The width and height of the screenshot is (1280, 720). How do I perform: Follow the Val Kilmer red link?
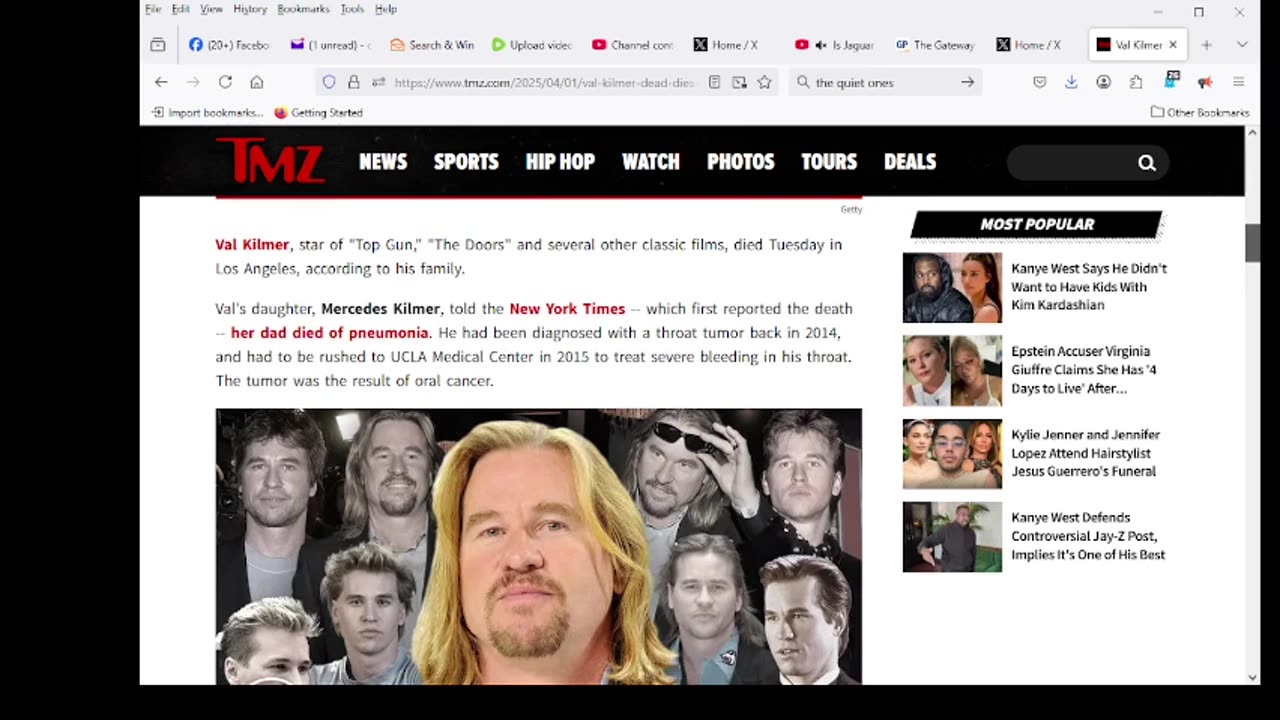[x=252, y=244]
